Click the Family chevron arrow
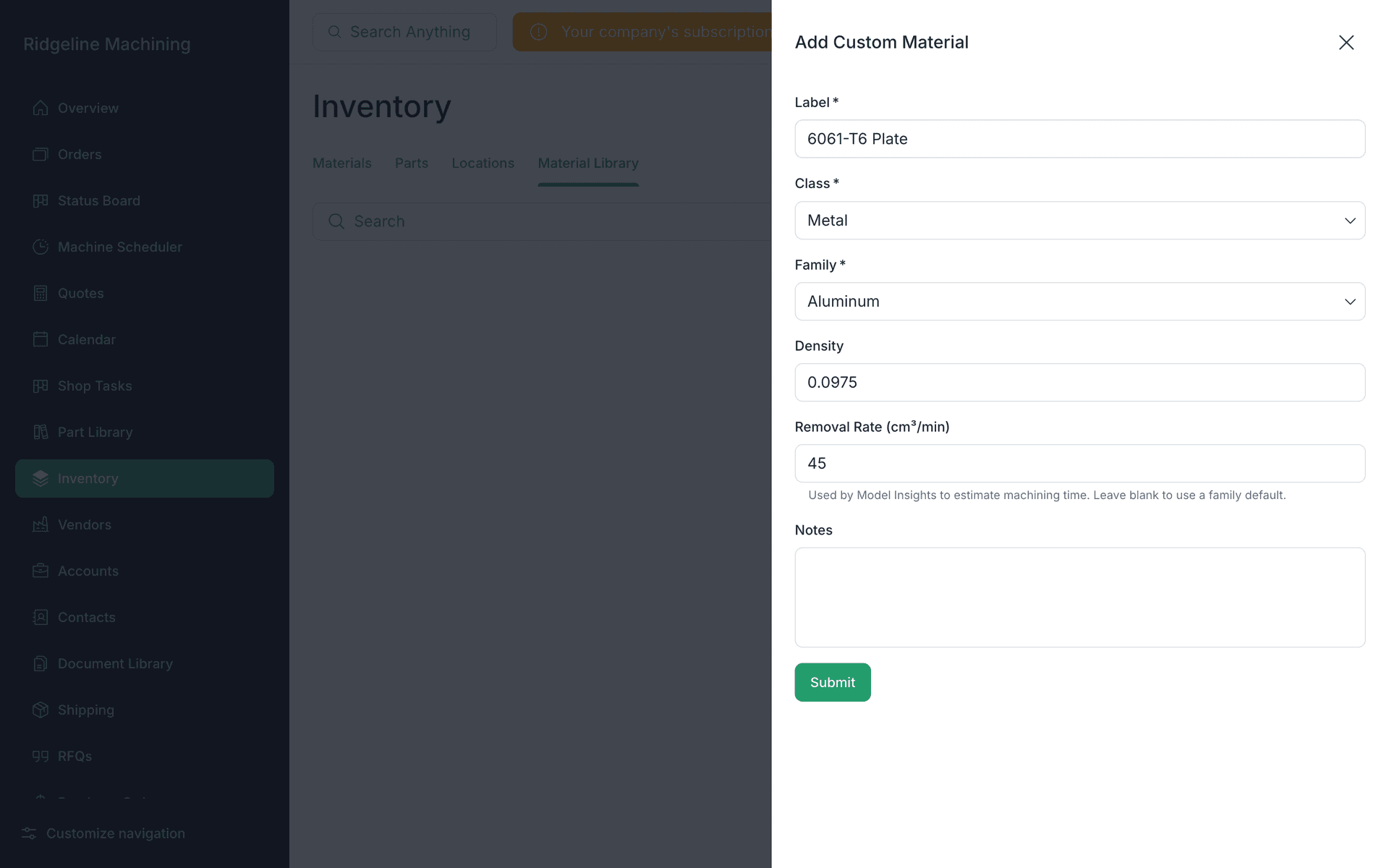Viewport: 1389px width, 868px height. 1350,302
